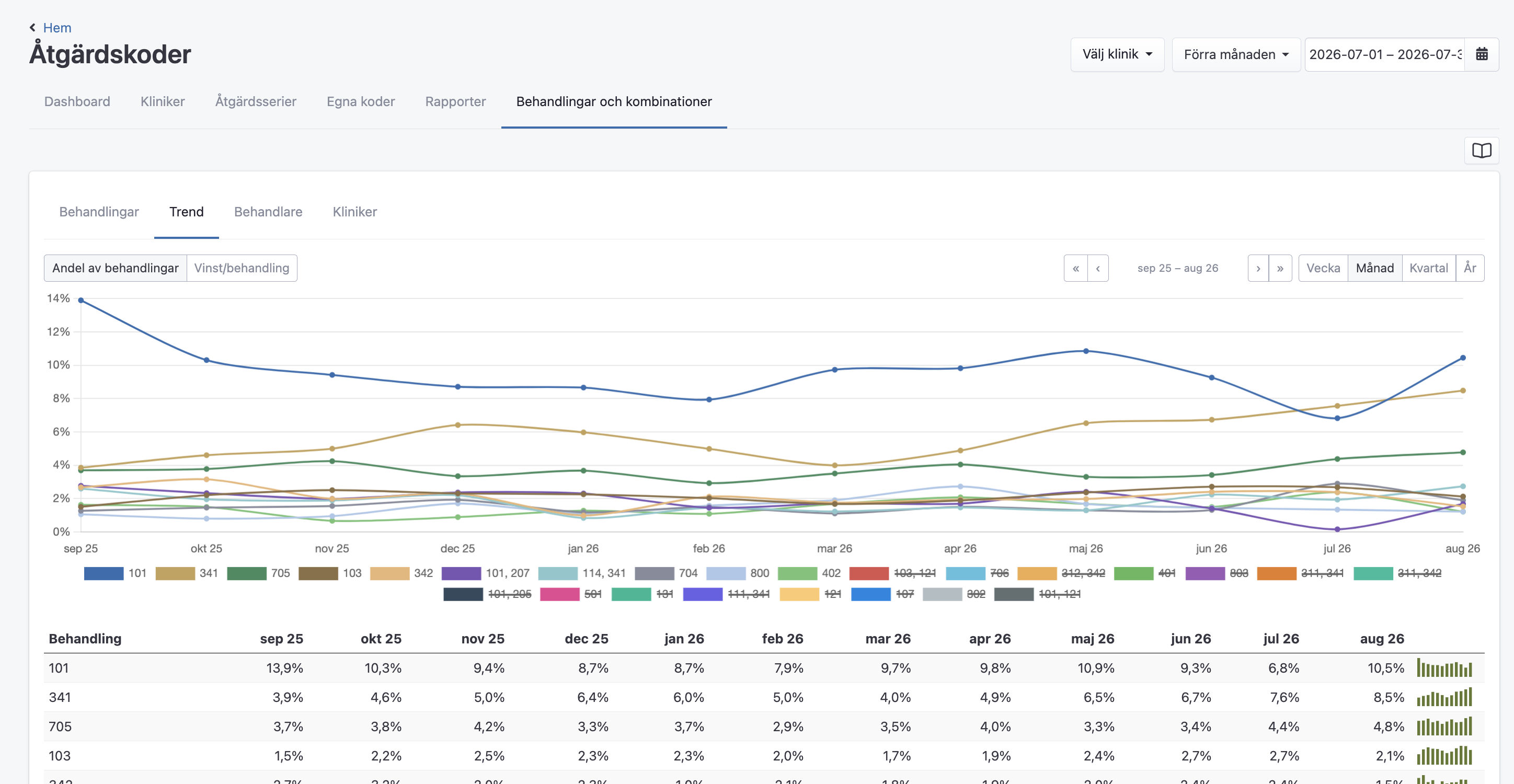Viewport: 1514px width, 784px height.
Task: Open the Välj klinik dropdown
Action: click(1117, 54)
